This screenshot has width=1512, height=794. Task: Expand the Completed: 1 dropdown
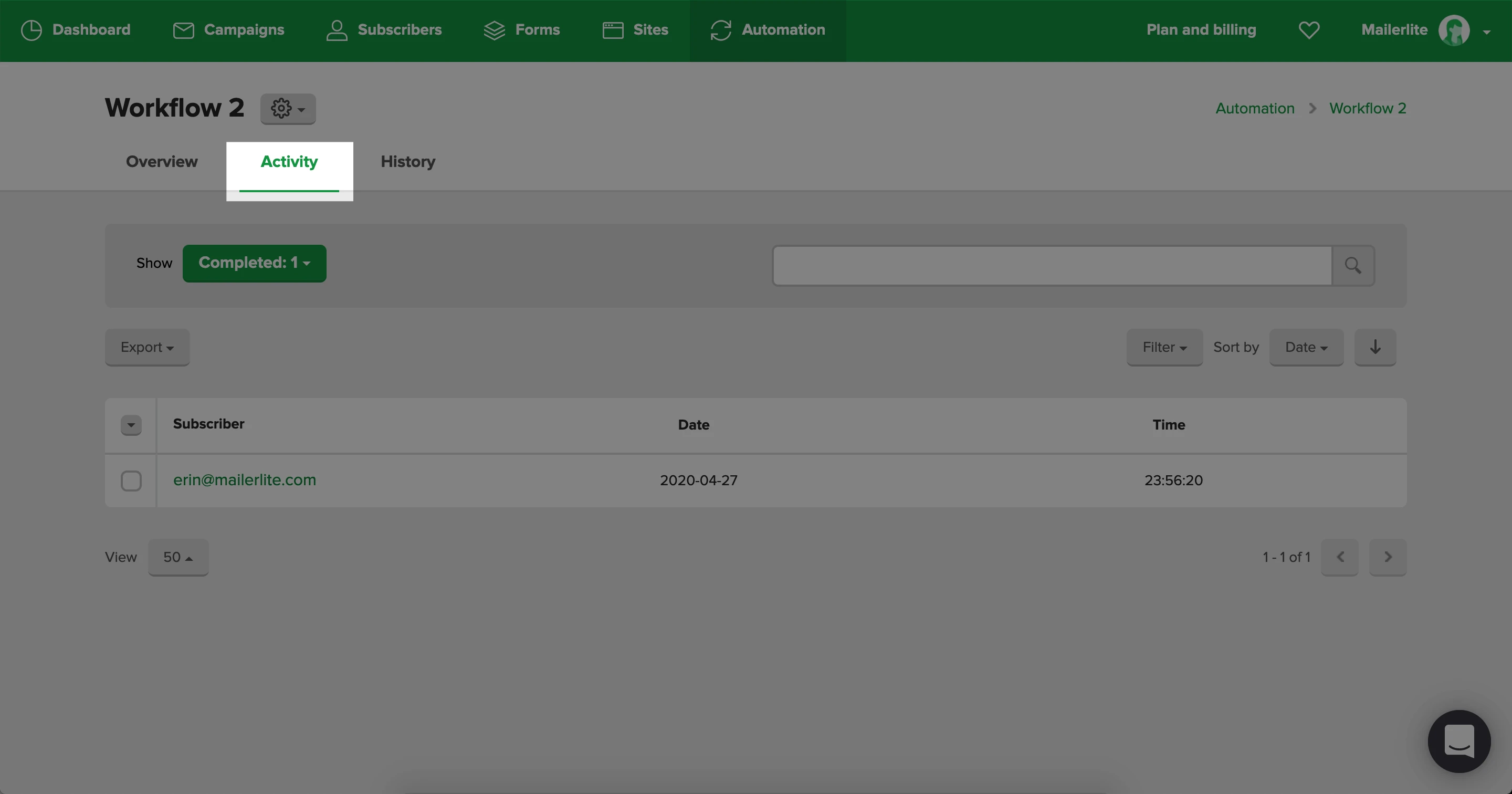click(x=254, y=263)
